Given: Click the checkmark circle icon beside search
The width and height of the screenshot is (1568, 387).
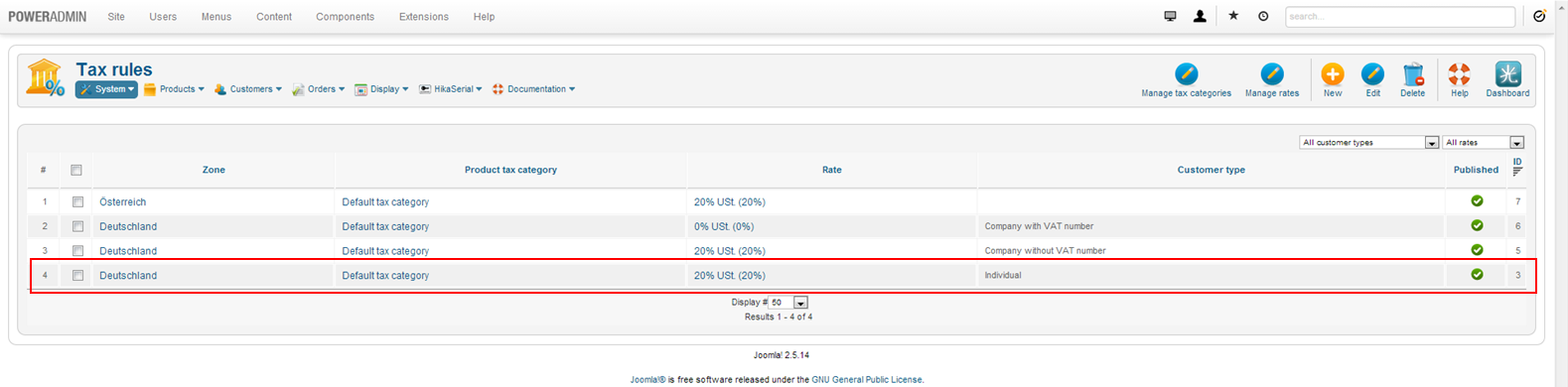Looking at the screenshot, I should (1539, 16).
